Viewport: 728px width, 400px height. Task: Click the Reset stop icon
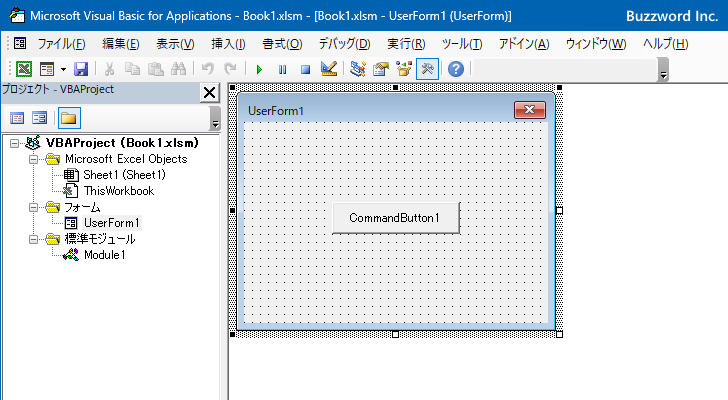coord(305,70)
